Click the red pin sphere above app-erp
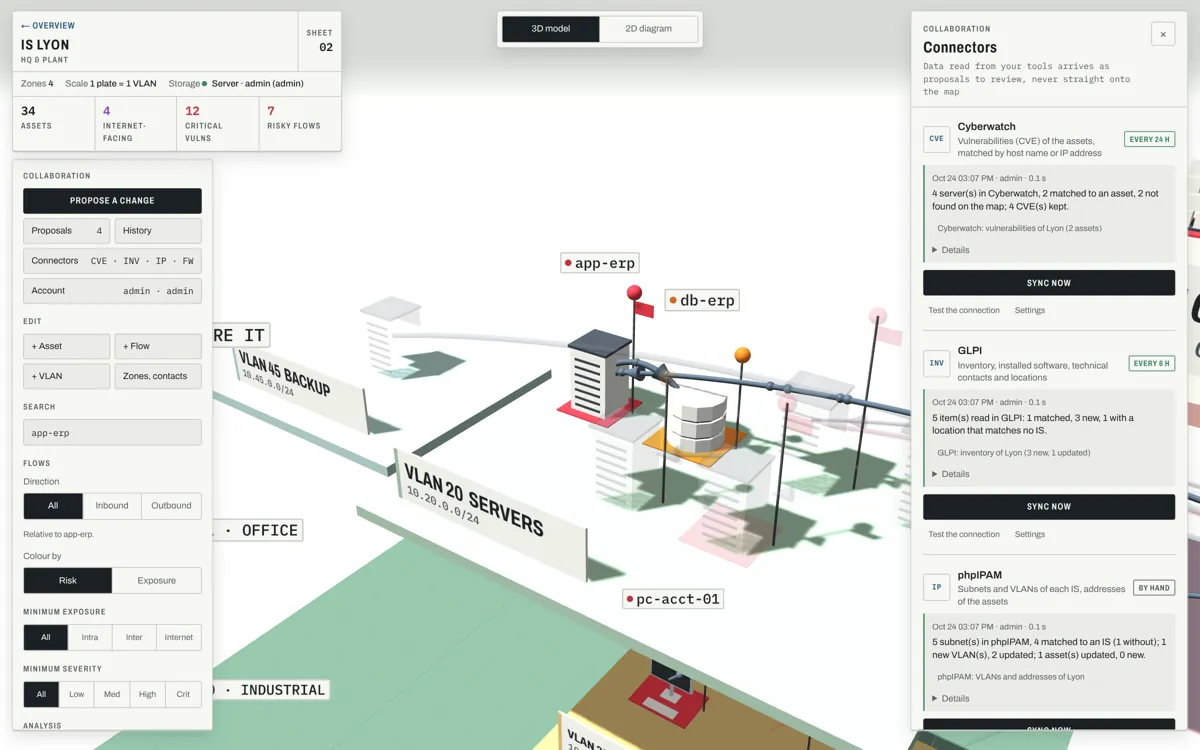Viewport: 1200px width, 750px height. (634, 292)
